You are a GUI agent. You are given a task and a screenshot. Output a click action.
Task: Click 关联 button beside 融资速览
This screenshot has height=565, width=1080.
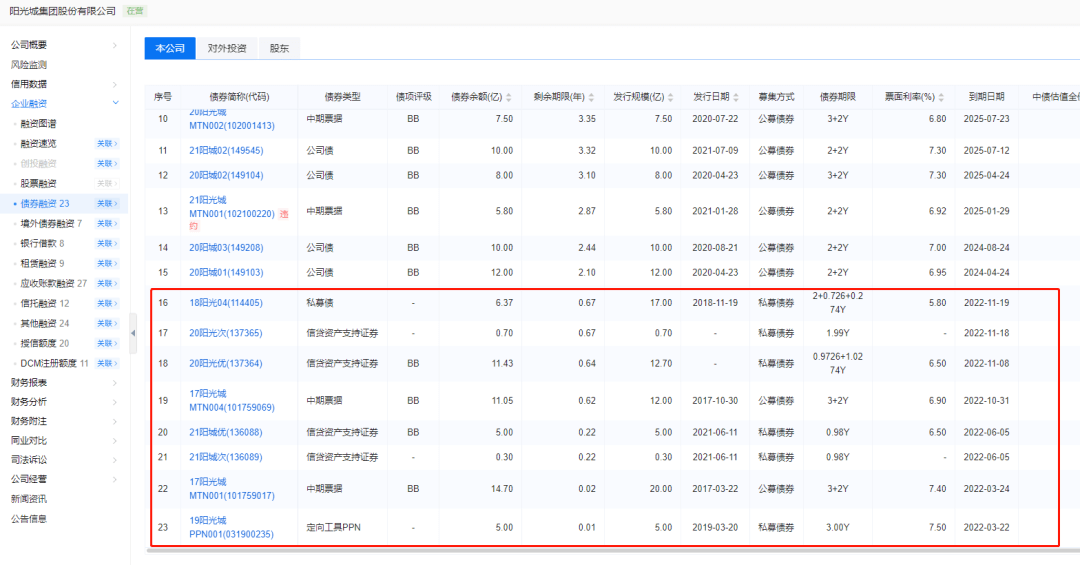[x=107, y=144]
